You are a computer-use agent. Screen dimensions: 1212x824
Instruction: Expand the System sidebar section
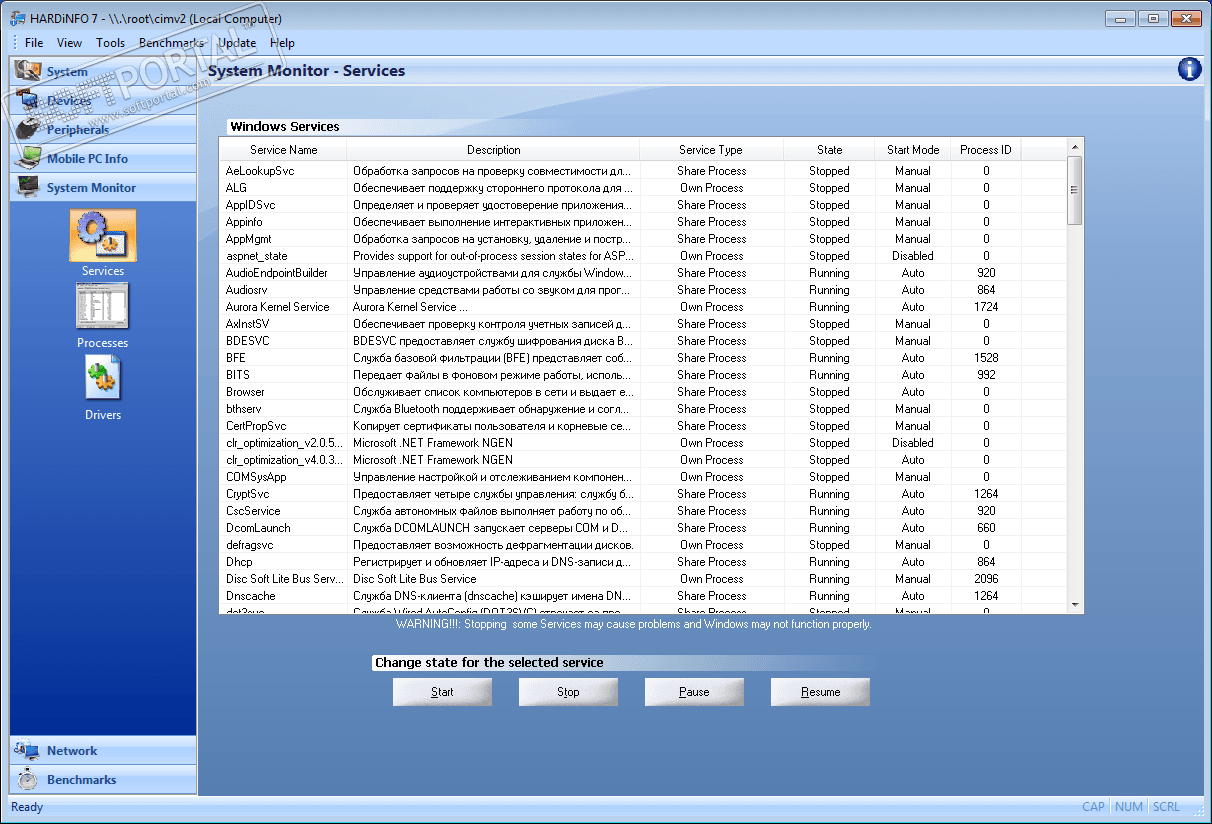pyautogui.click(x=103, y=71)
